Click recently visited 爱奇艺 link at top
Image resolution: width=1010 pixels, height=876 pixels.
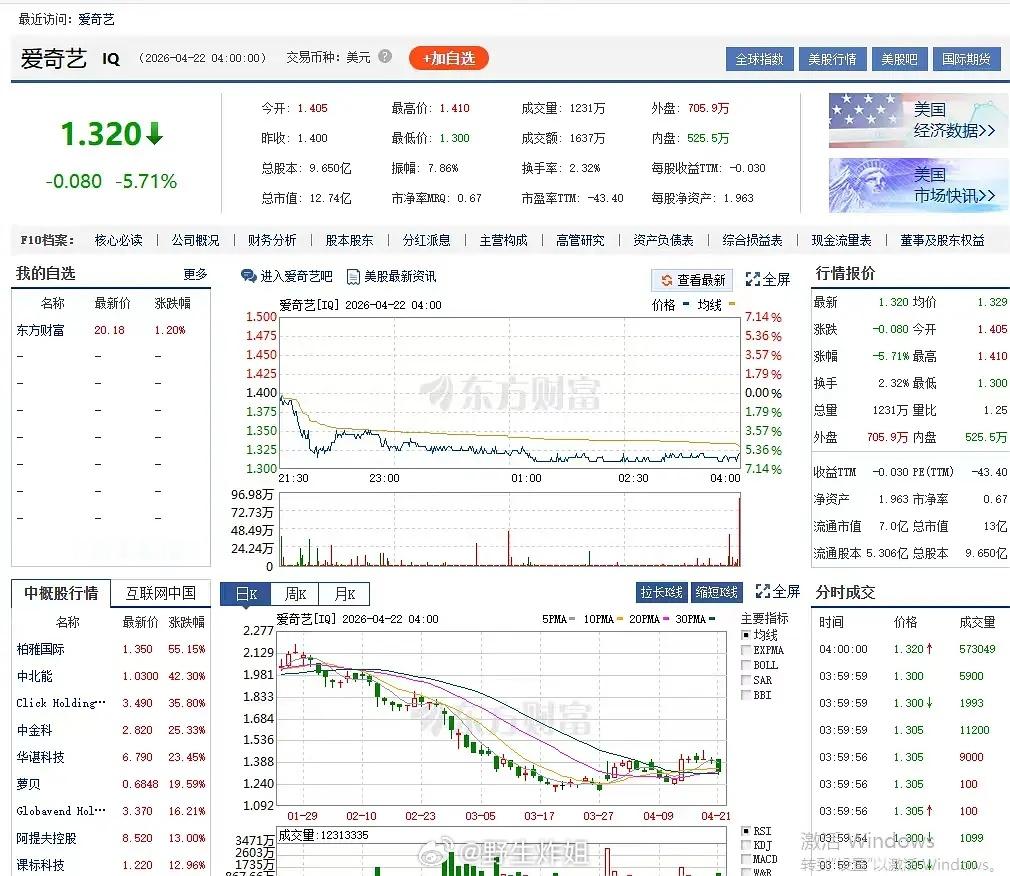[x=97, y=19]
